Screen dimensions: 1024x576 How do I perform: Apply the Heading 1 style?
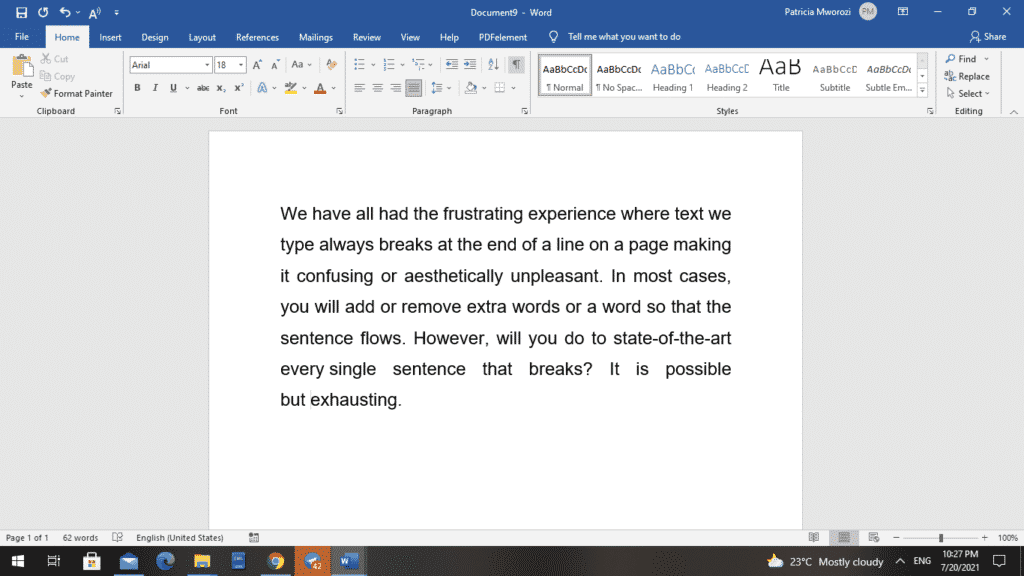click(x=673, y=75)
